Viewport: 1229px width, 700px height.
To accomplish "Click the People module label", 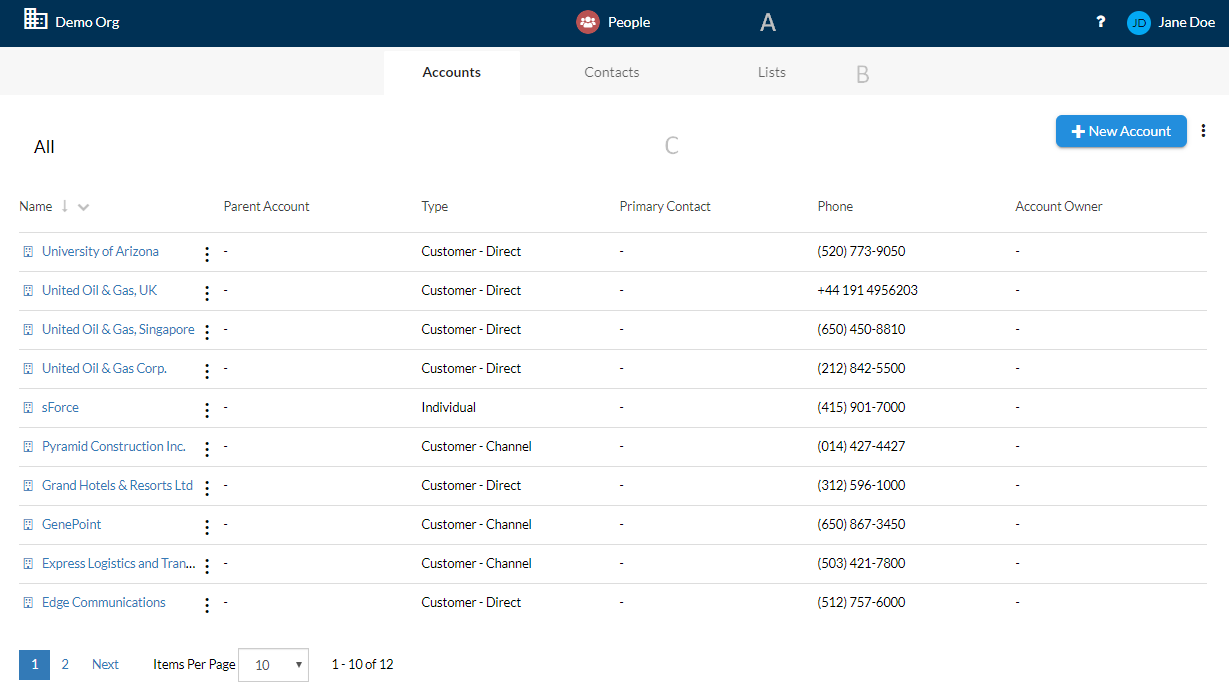I will 629,22.
